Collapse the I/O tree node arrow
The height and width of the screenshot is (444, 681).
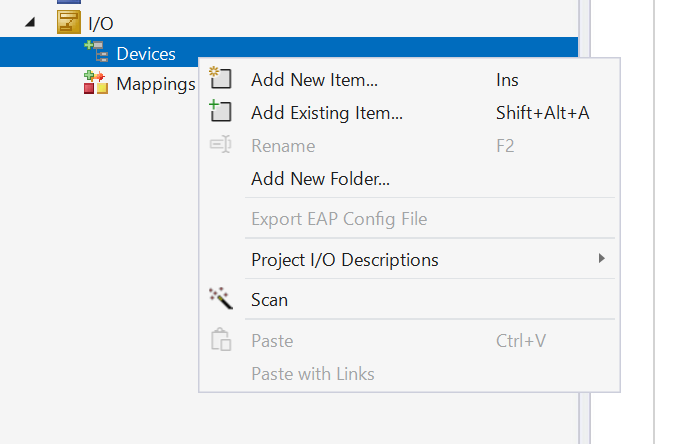[x=32, y=23]
